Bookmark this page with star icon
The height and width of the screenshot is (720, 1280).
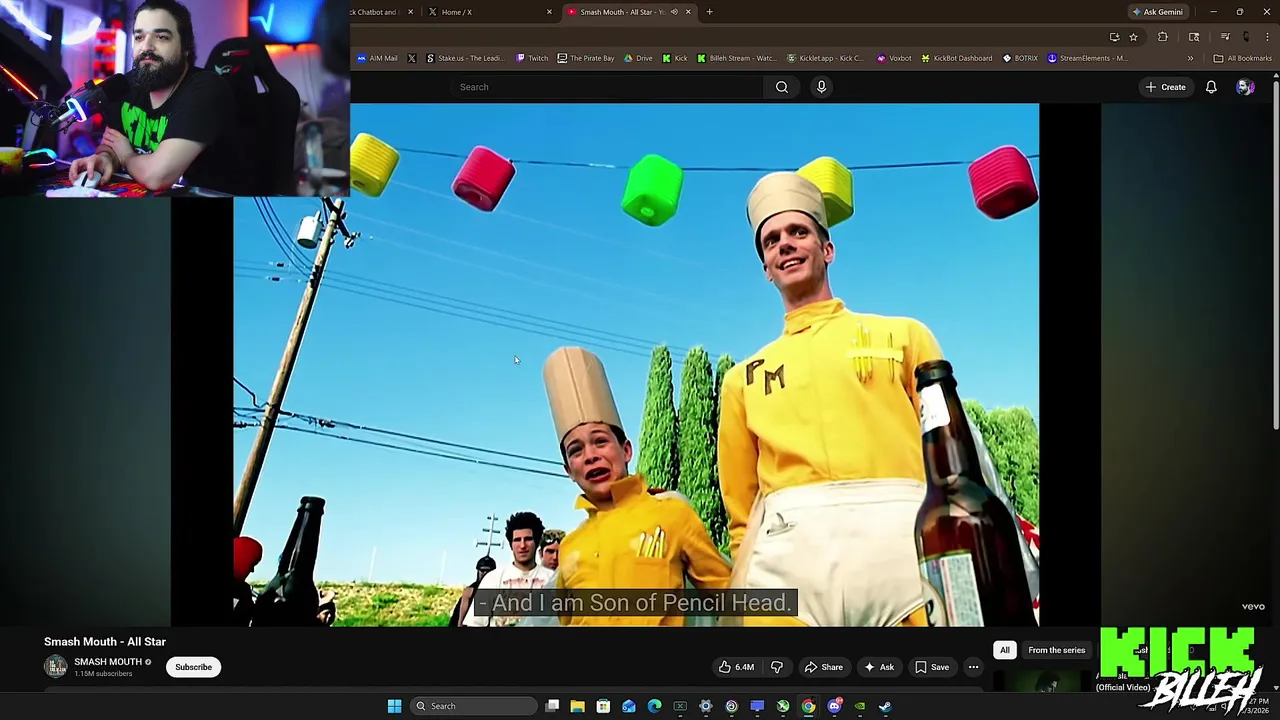(x=1133, y=37)
